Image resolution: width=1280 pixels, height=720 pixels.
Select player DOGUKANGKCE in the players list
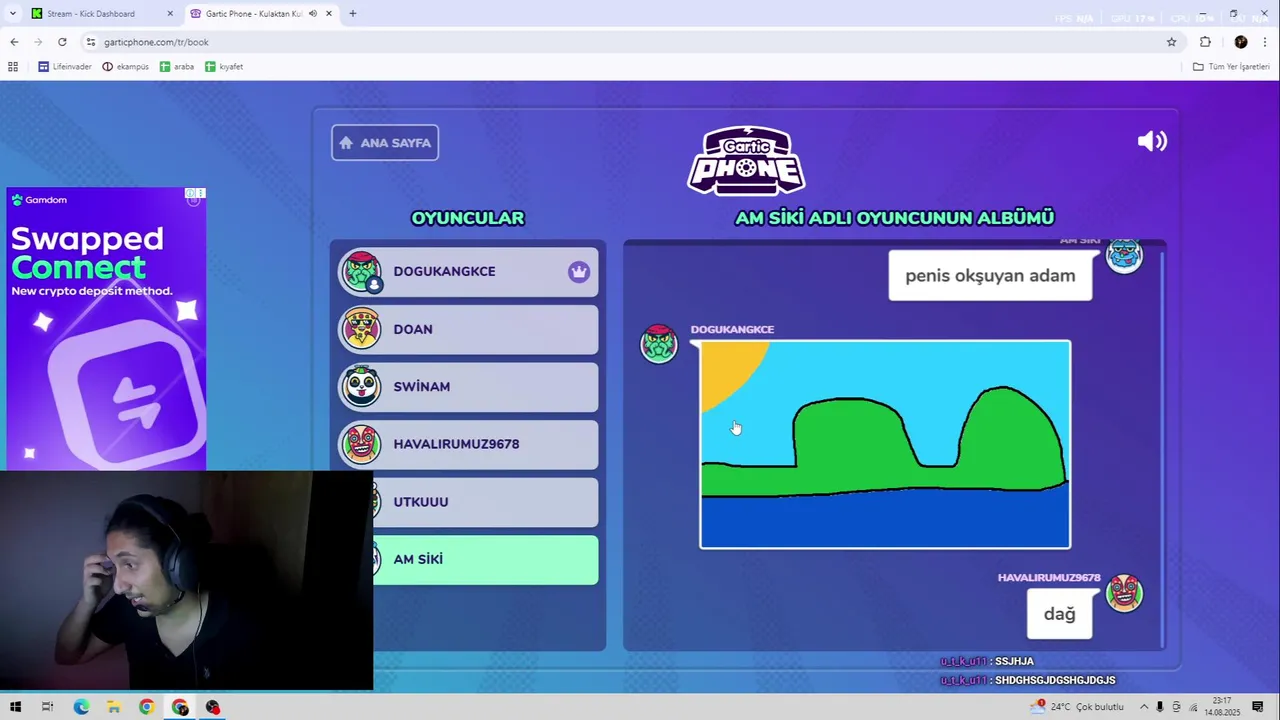click(468, 272)
